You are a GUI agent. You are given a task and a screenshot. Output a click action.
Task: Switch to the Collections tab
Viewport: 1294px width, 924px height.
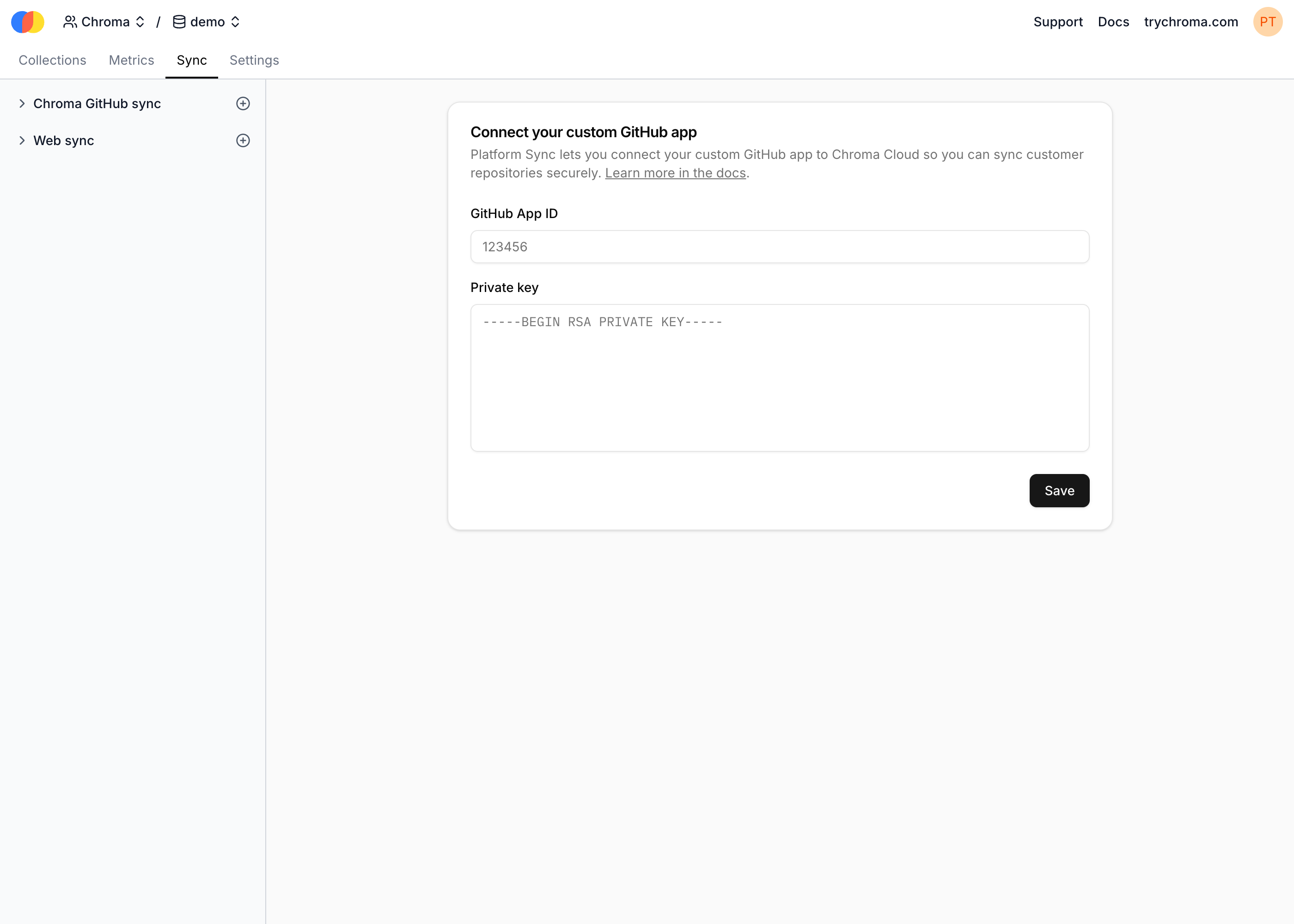point(52,61)
